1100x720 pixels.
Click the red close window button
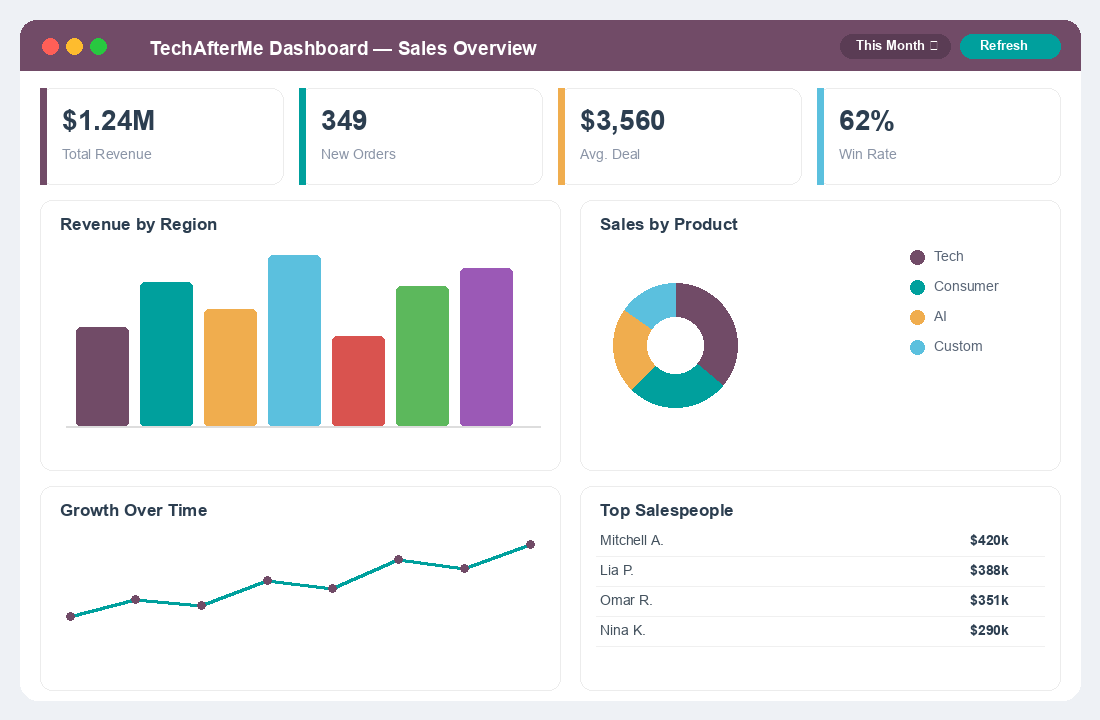pyautogui.click(x=51, y=47)
